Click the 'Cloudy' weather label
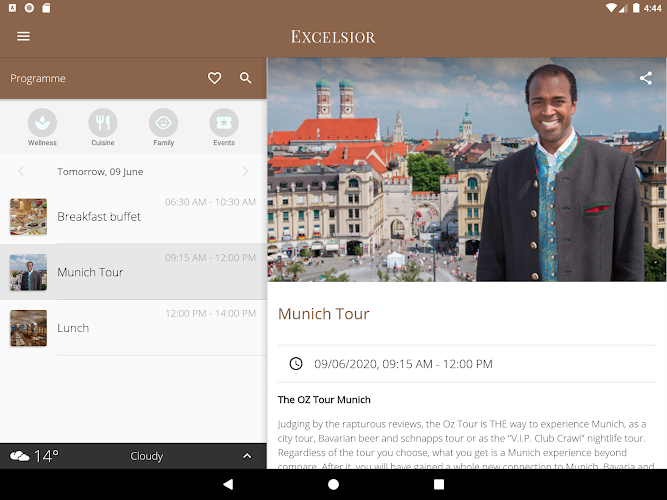 [x=147, y=456]
